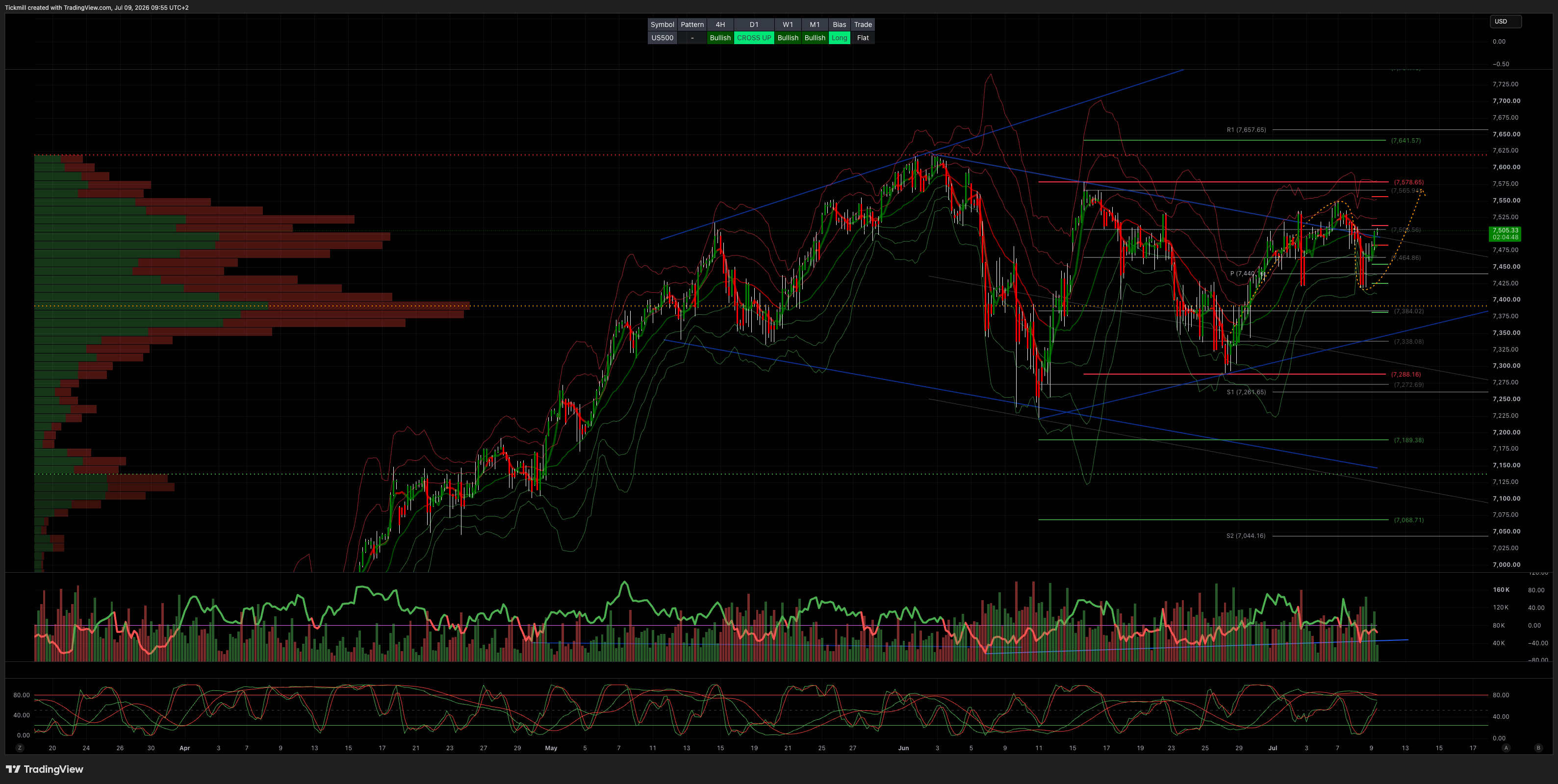This screenshot has width=1558, height=784.
Task: Click the 7,600.00 tick on the price scale
Action: coord(1506,167)
